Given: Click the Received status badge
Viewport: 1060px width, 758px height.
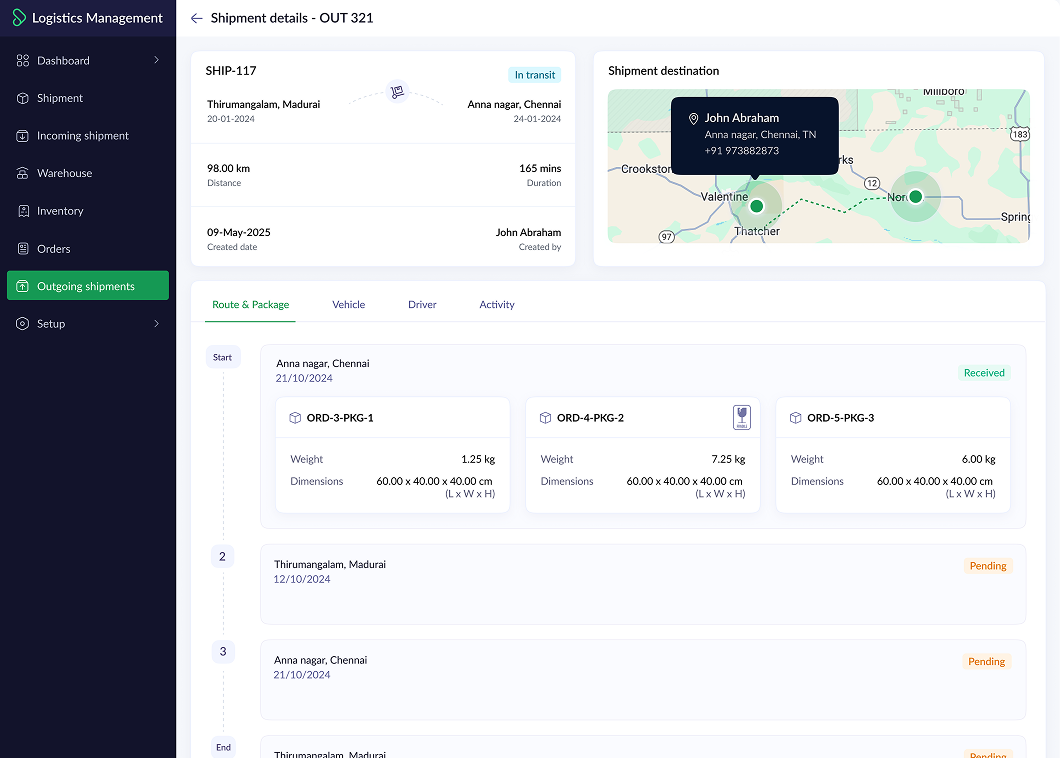Looking at the screenshot, I should tap(984, 373).
